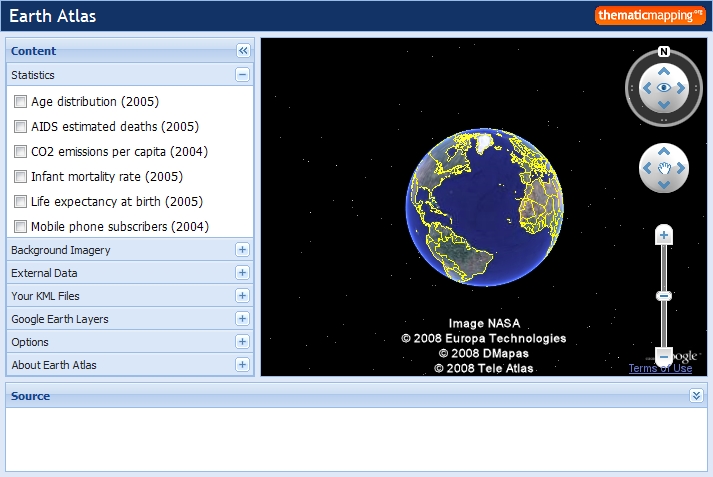The height and width of the screenshot is (477, 713).
Task: Open the Terms of Use link
Action: [x=660, y=368]
